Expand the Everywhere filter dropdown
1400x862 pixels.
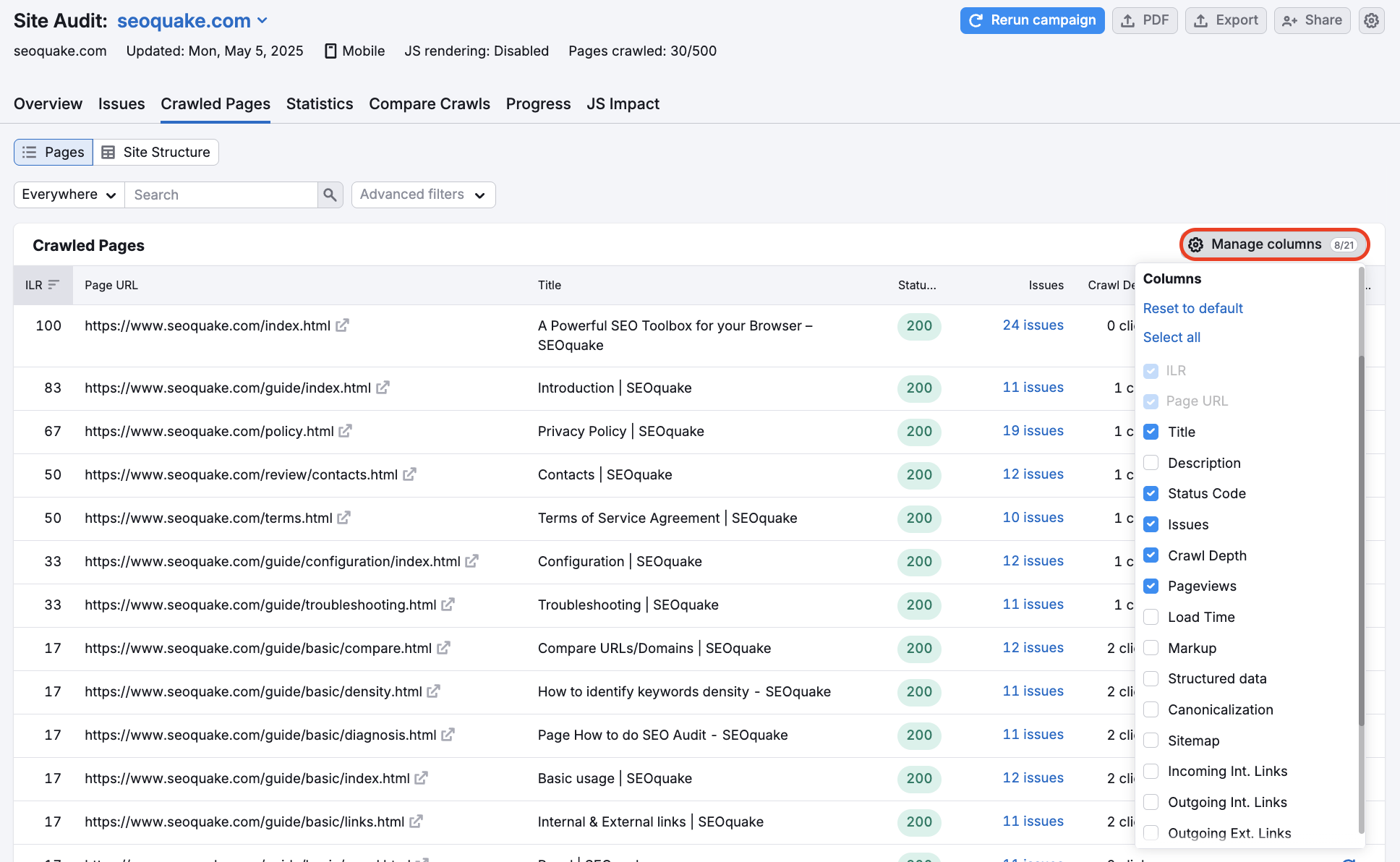(68, 195)
